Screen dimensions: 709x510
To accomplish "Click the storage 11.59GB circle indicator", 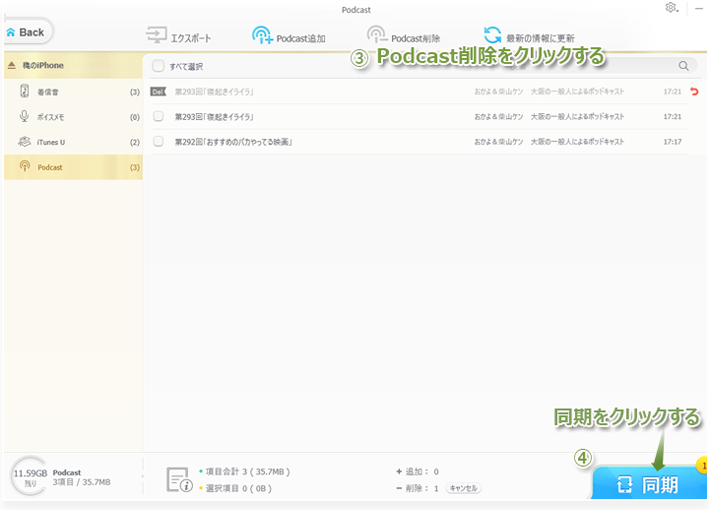I will point(30,476).
